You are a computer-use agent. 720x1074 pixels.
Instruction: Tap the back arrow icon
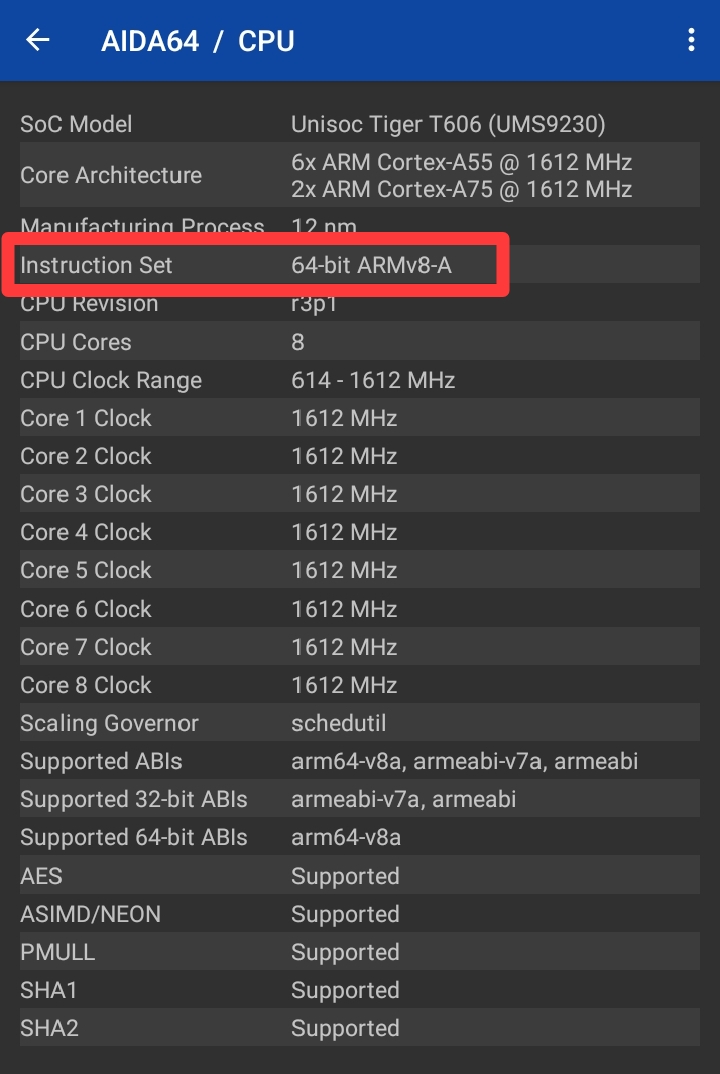pos(38,40)
